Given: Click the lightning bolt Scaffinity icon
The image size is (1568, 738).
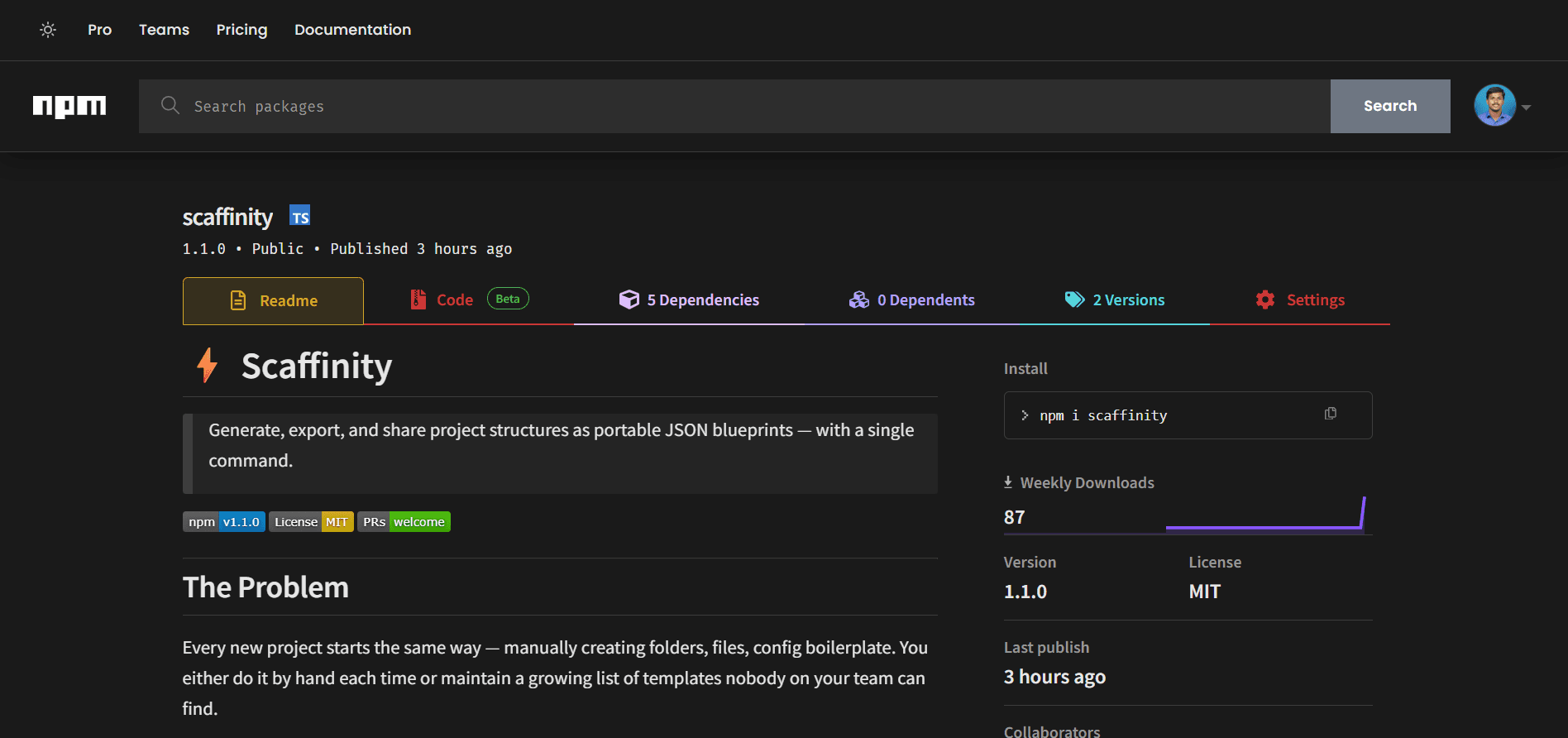Looking at the screenshot, I should tap(207, 365).
